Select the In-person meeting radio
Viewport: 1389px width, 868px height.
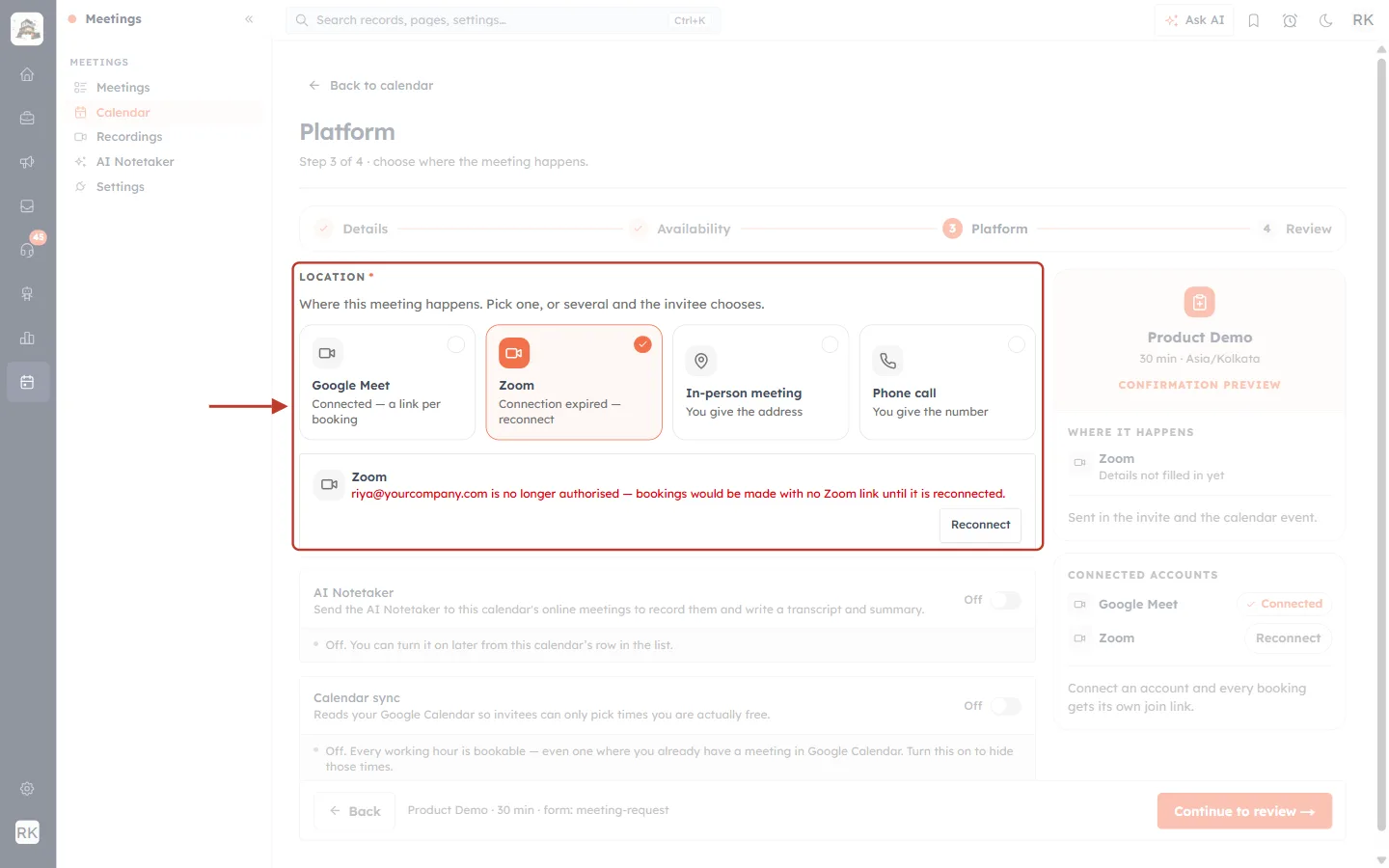(x=830, y=344)
